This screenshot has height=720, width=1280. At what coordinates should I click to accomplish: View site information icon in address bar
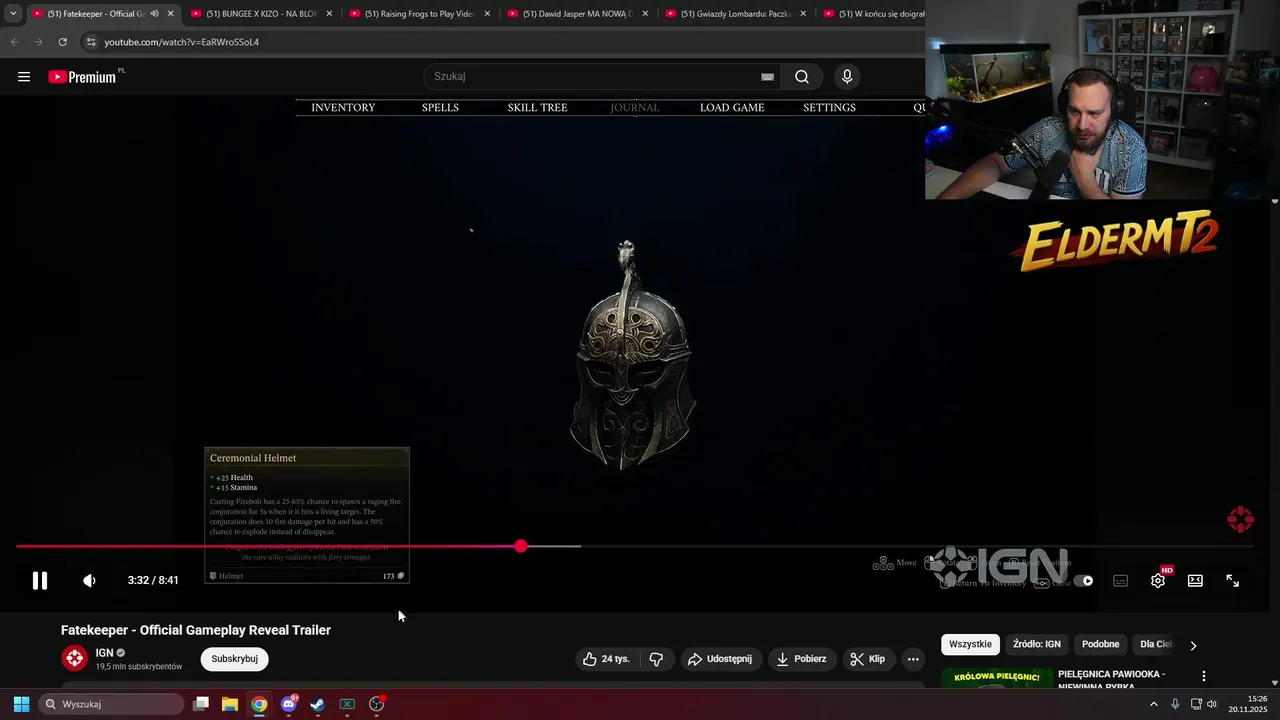91,42
